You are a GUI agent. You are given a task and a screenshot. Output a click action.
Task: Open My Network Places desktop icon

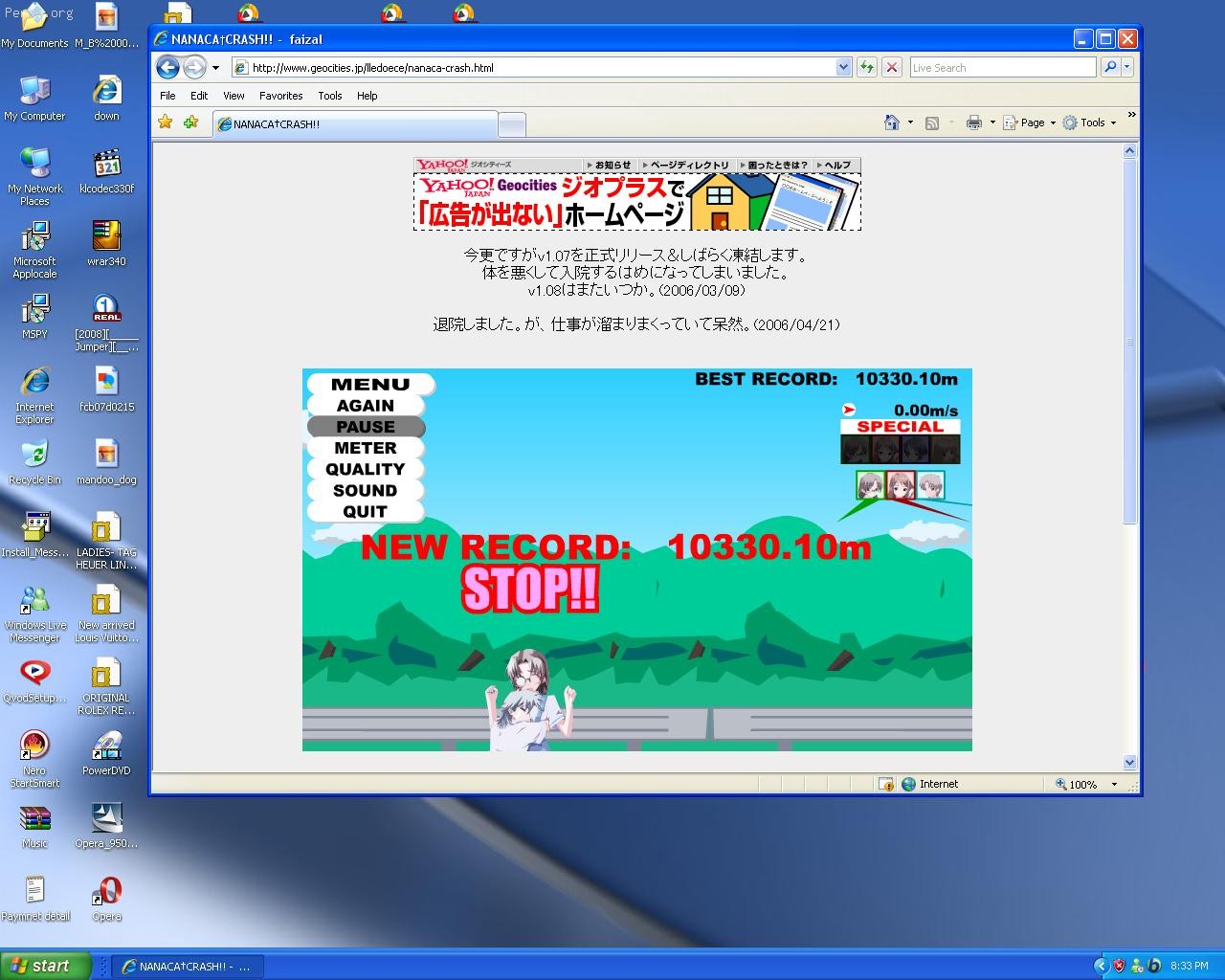pos(34,177)
